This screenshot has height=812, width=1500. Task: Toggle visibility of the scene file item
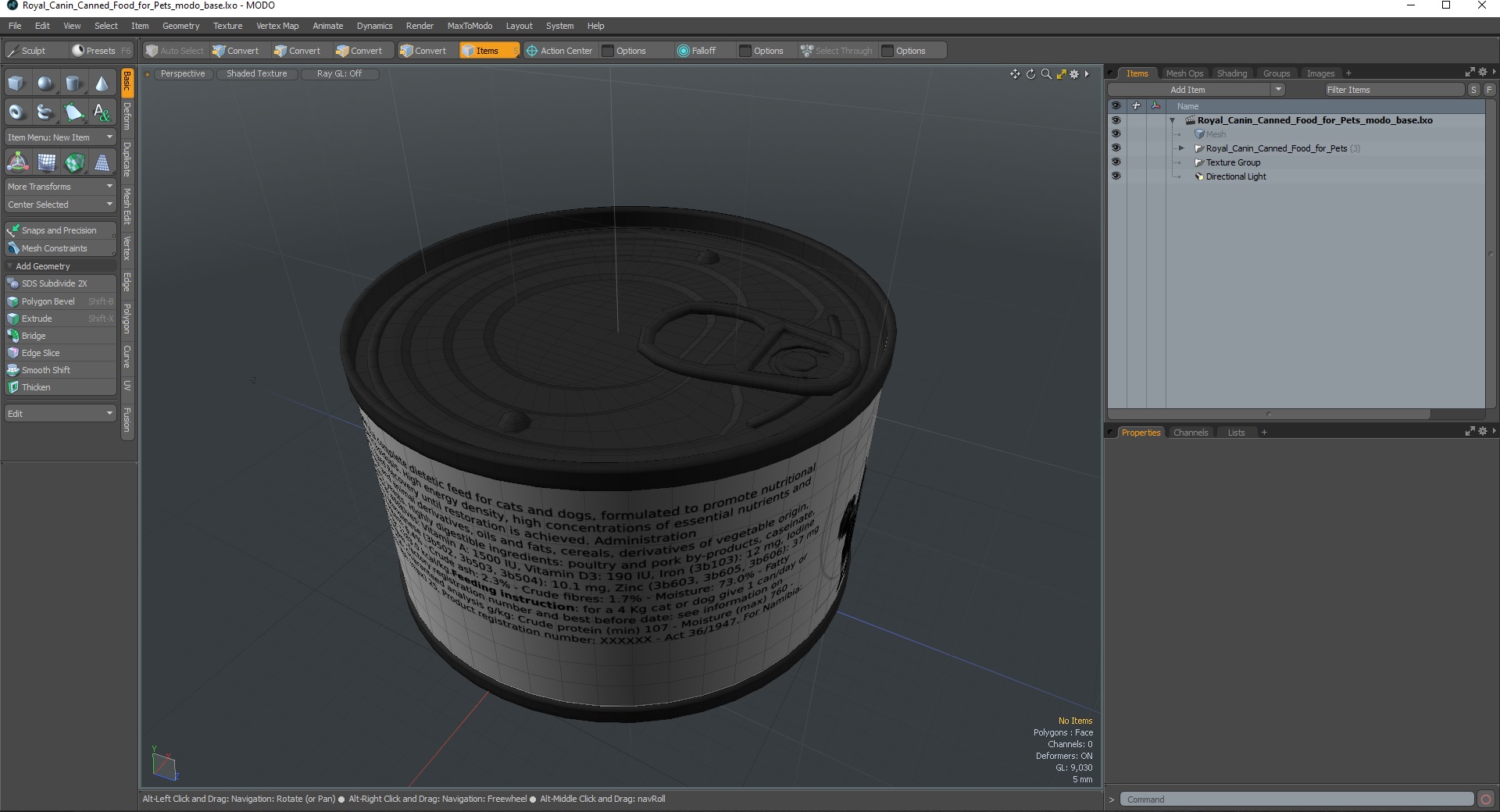[x=1116, y=120]
